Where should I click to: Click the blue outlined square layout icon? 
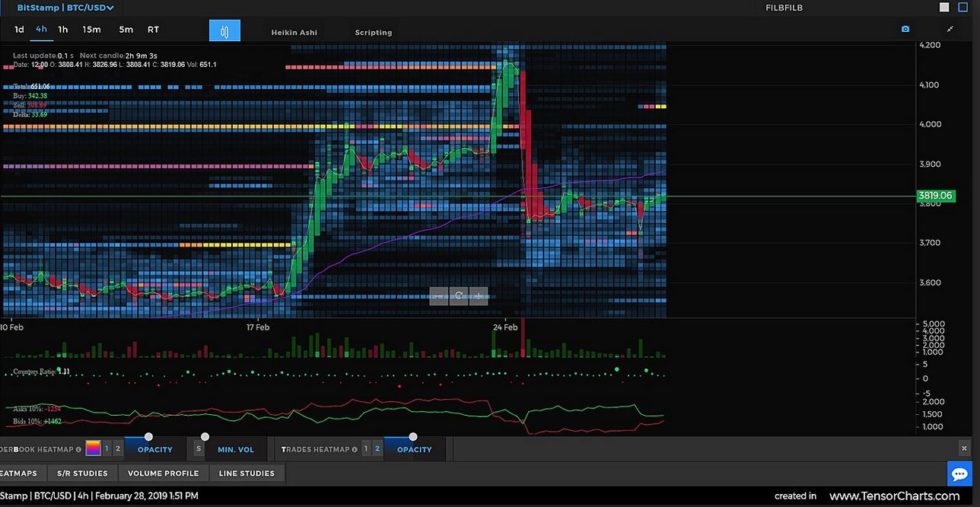[x=962, y=8]
